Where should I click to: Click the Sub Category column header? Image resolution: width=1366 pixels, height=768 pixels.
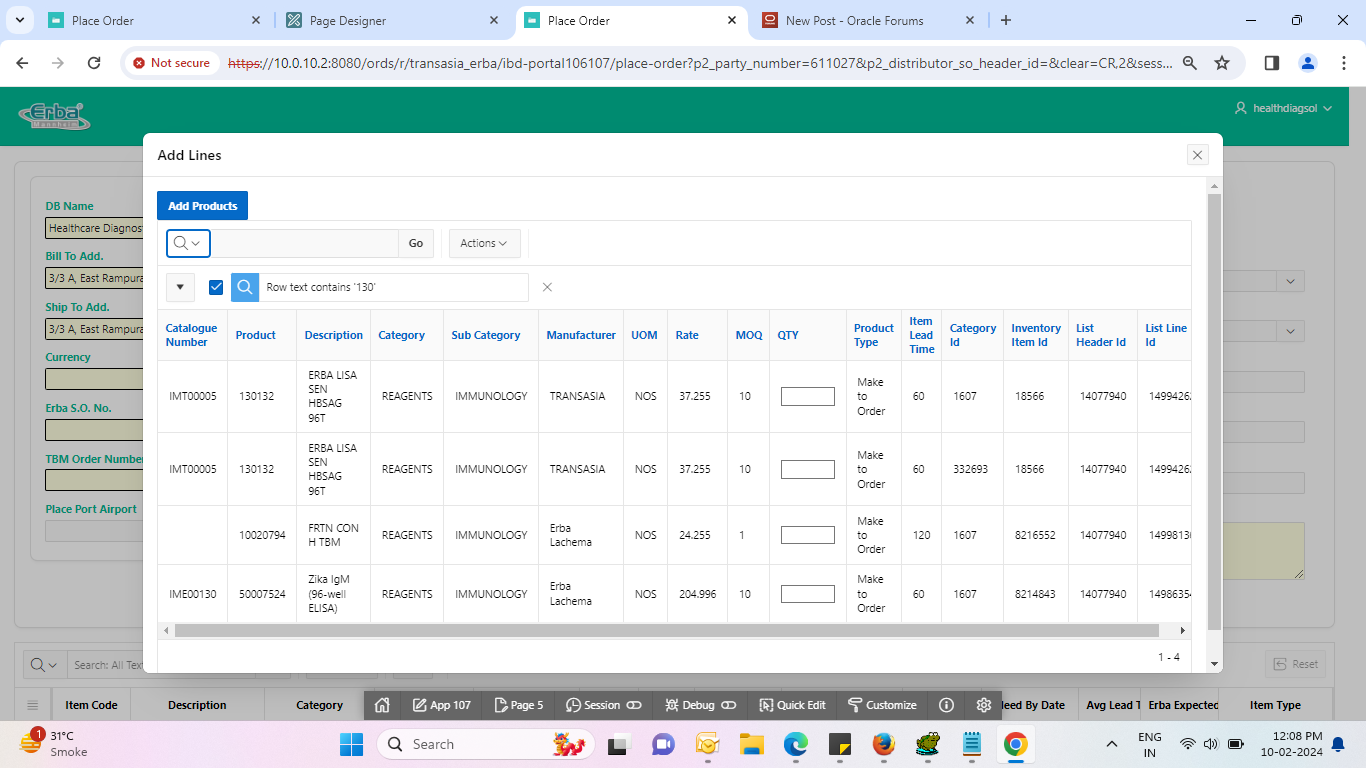(x=486, y=335)
